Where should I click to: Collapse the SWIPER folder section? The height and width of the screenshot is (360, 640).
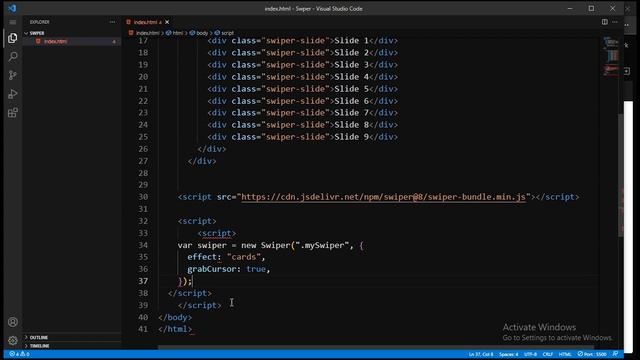point(36,33)
